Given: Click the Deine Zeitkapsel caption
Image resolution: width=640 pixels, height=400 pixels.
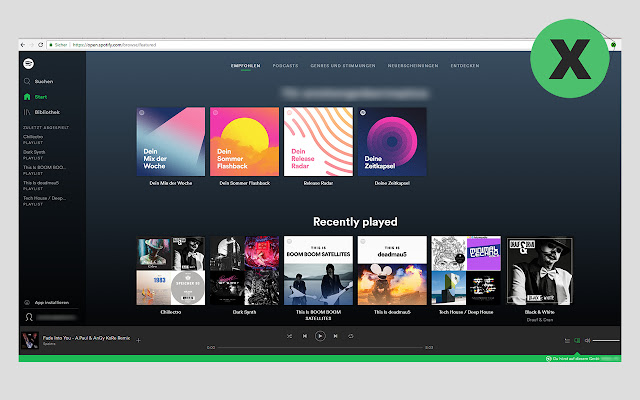Looking at the screenshot, I should pyautogui.click(x=392, y=183).
